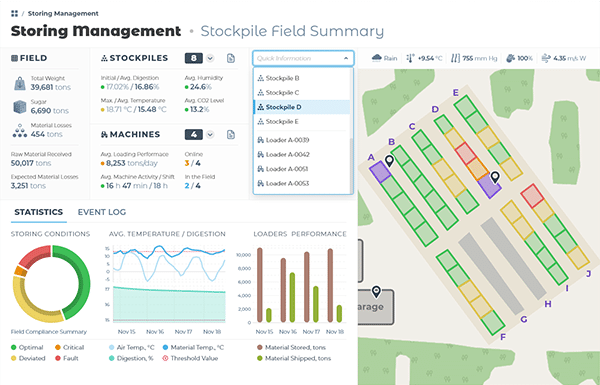This screenshot has width=600, height=385.
Task: Toggle the Material Shipped legend item
Action: coord(294,359)
